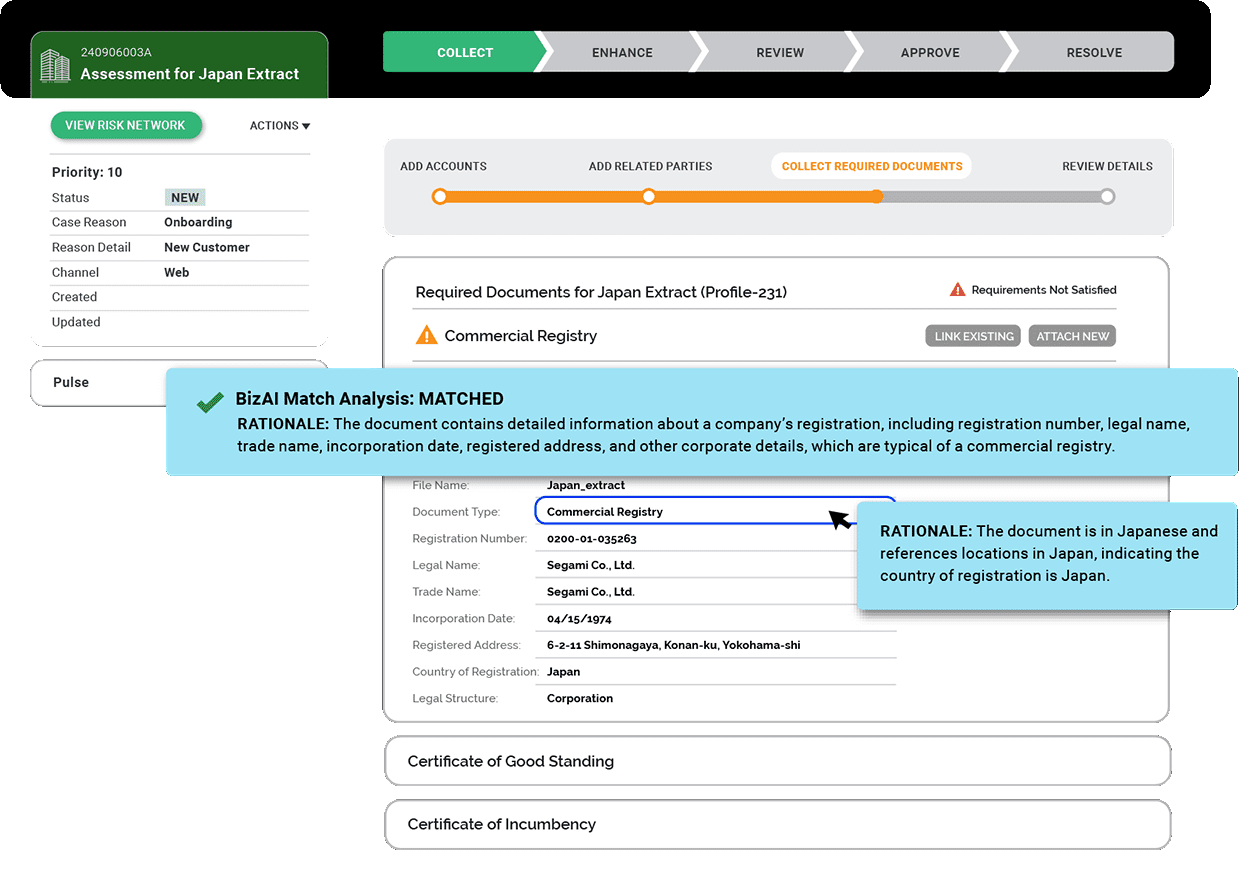Click the ATTACH NEW button
The image size is (1256, 870).
click(x=1072, y=336)
